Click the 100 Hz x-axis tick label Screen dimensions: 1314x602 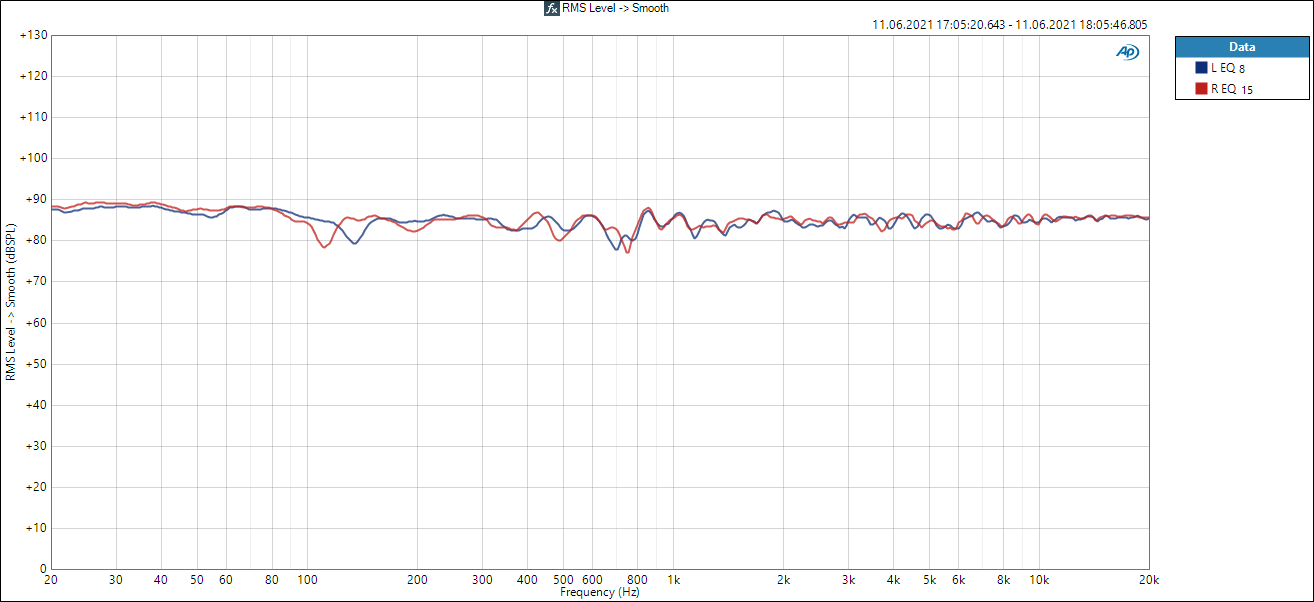(307, 580)
